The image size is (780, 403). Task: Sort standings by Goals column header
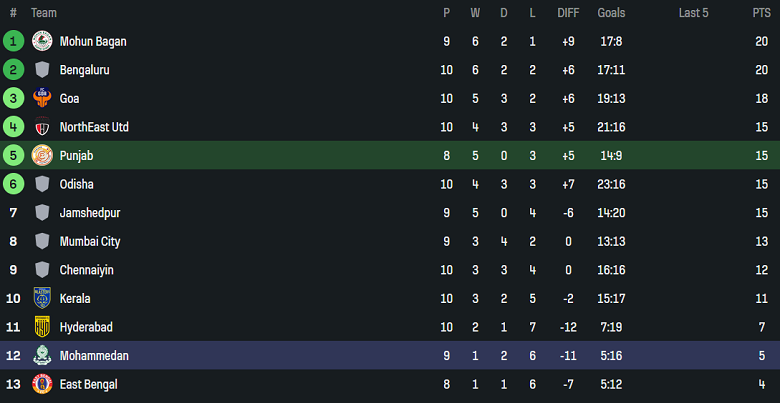tap(611, 13)
